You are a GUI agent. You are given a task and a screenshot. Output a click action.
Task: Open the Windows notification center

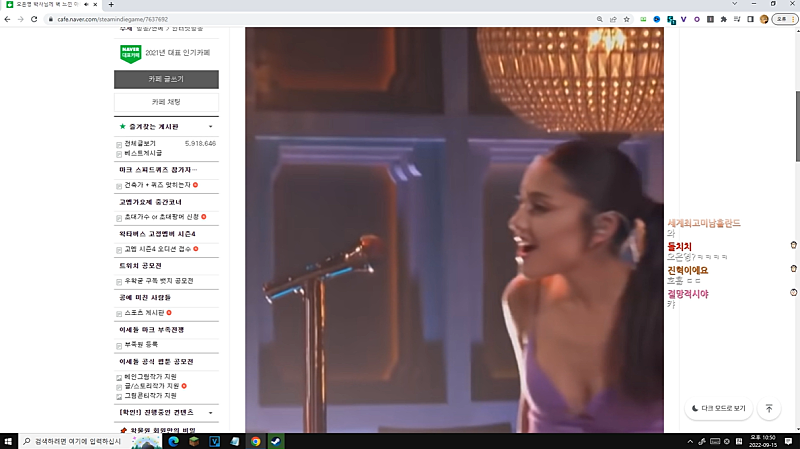[788, 441]
